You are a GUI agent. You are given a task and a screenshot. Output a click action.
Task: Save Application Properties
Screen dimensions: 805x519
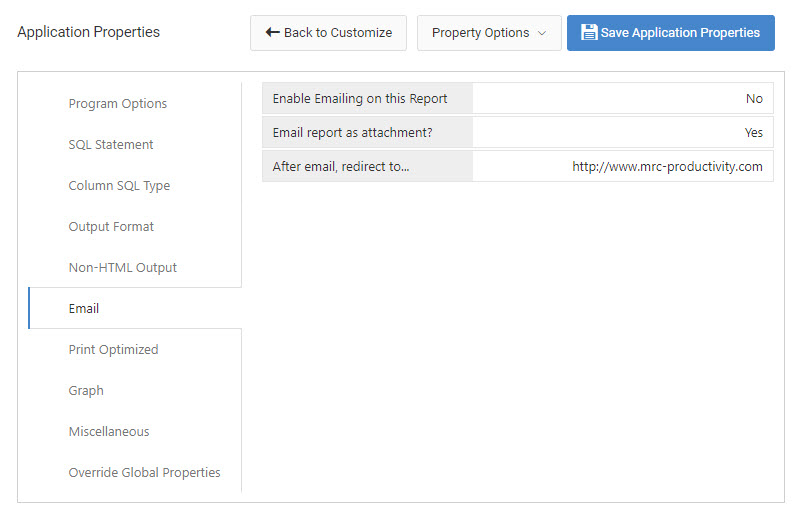click(x=670, y=33)
